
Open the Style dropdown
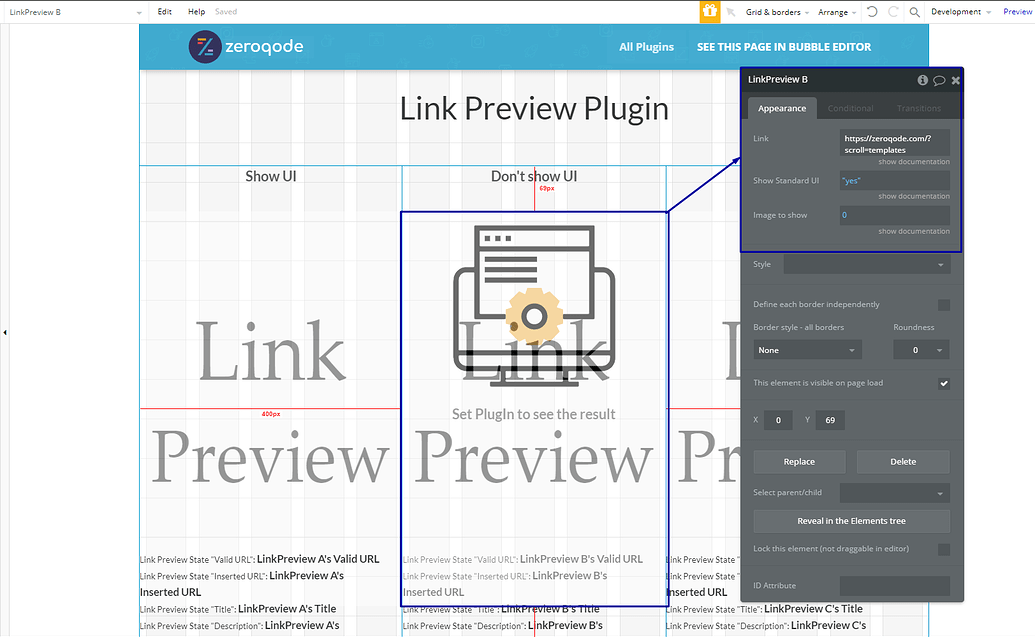[867, 264]
